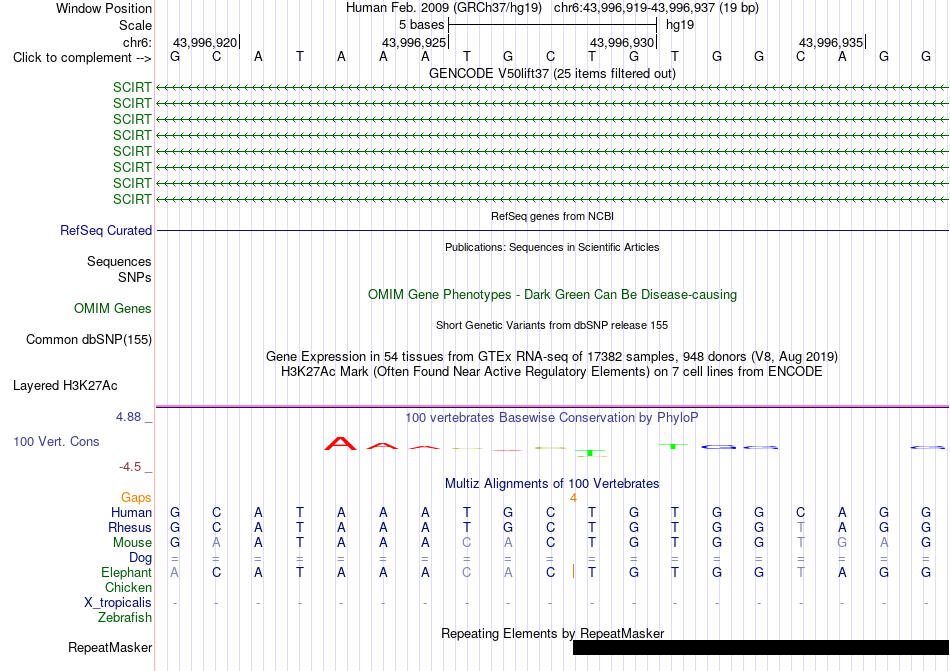Click the hg19 label beside the scale bar
This screenshot has height=671, width=950.
pos(680,25)
